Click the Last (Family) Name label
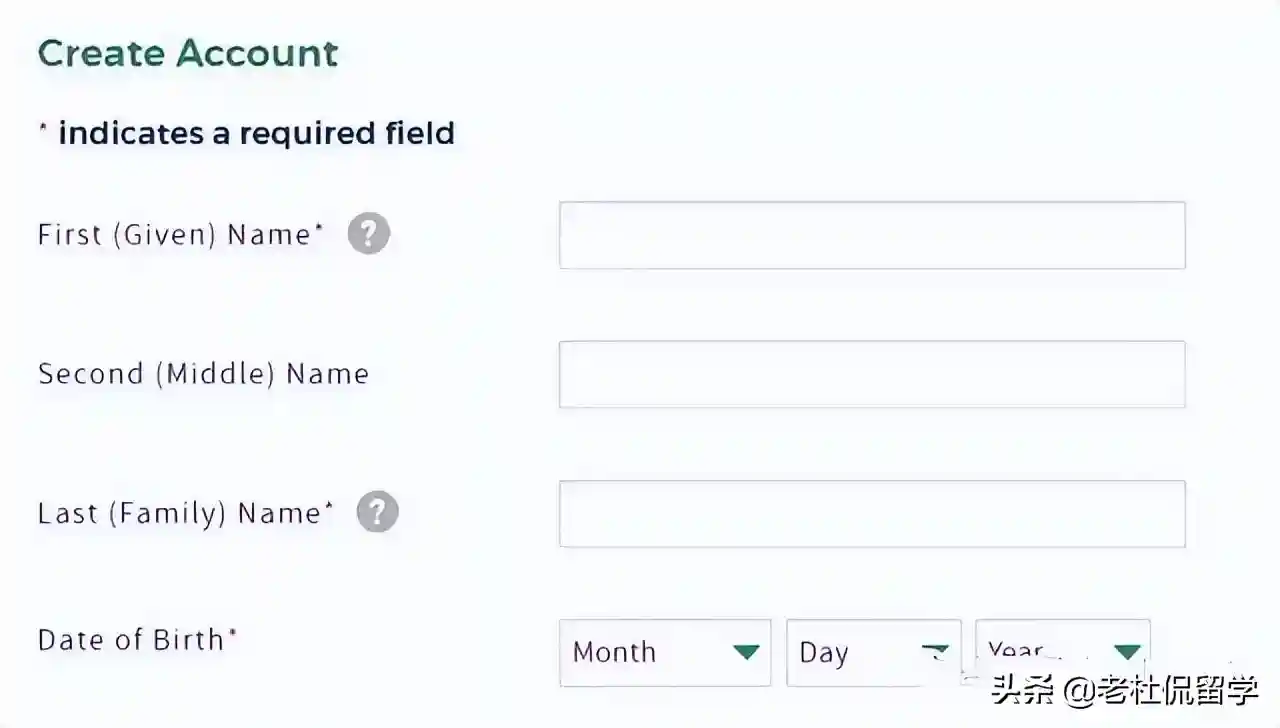This screenshot has height=728, width=1280. tap(179, 513)
